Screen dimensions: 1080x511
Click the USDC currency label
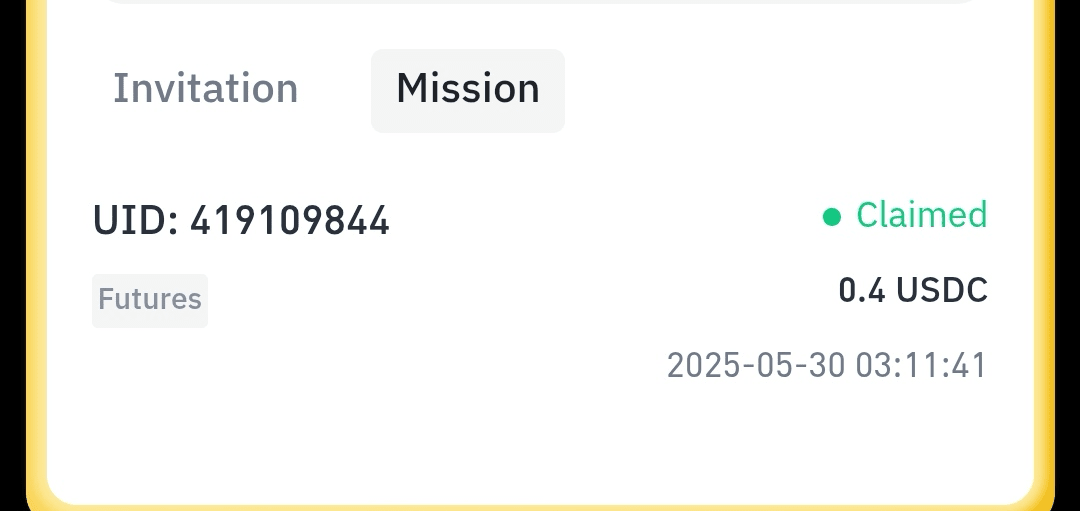tap(942, 290)
